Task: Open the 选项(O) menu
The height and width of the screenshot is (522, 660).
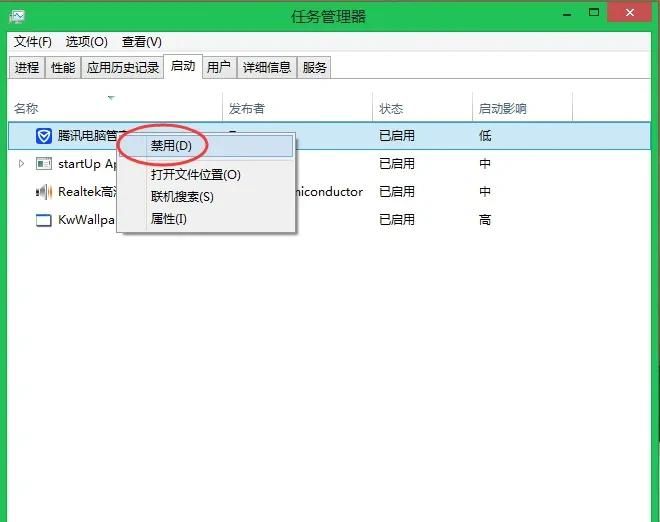Action: 87,42
